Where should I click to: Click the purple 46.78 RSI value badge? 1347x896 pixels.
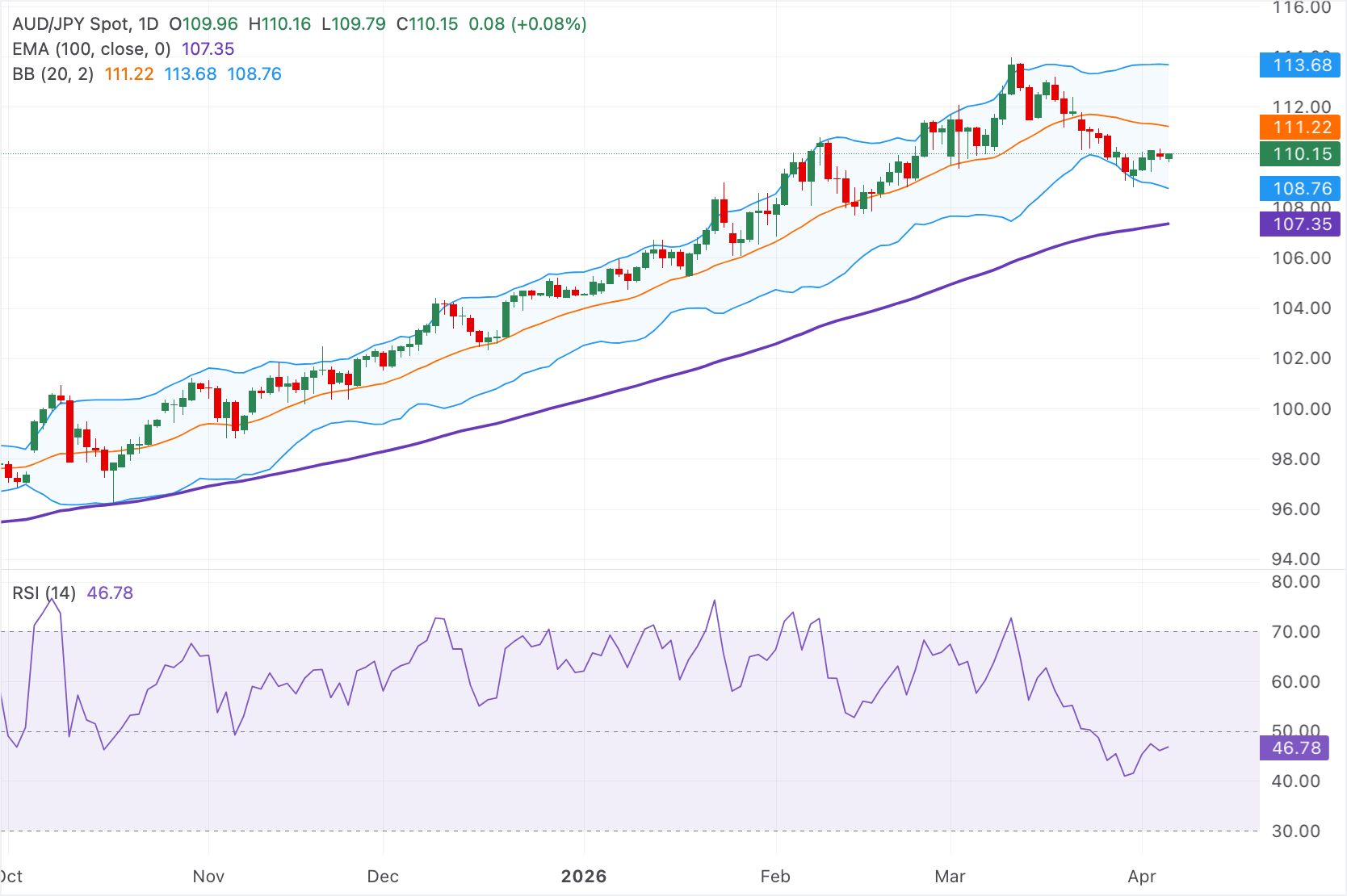[1296, 748]
